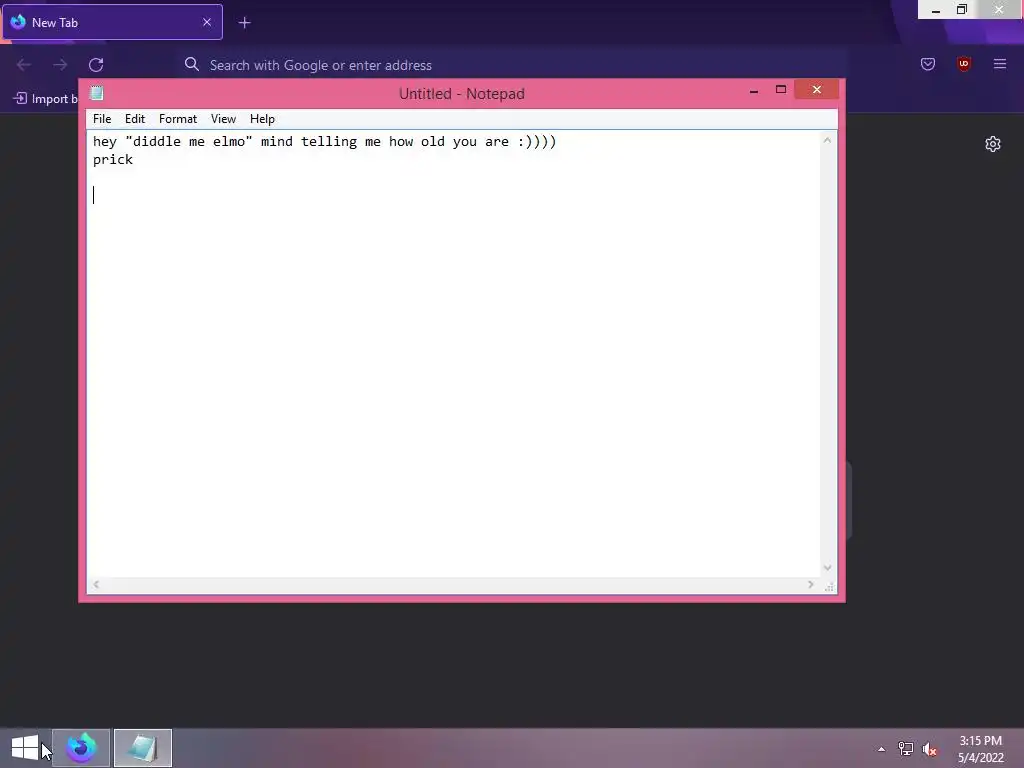Open the Windows Start button
The height and width of the screenshot is (768, 1024).
point(25,748)
